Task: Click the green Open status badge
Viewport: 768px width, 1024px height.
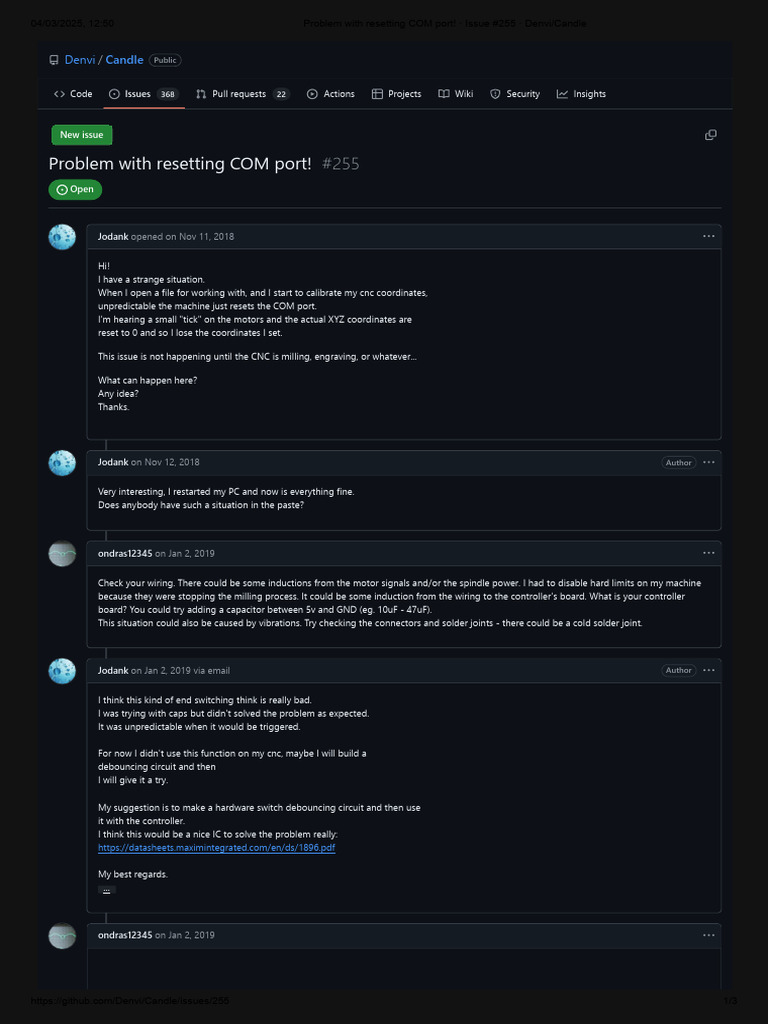Action: (75, 189)
